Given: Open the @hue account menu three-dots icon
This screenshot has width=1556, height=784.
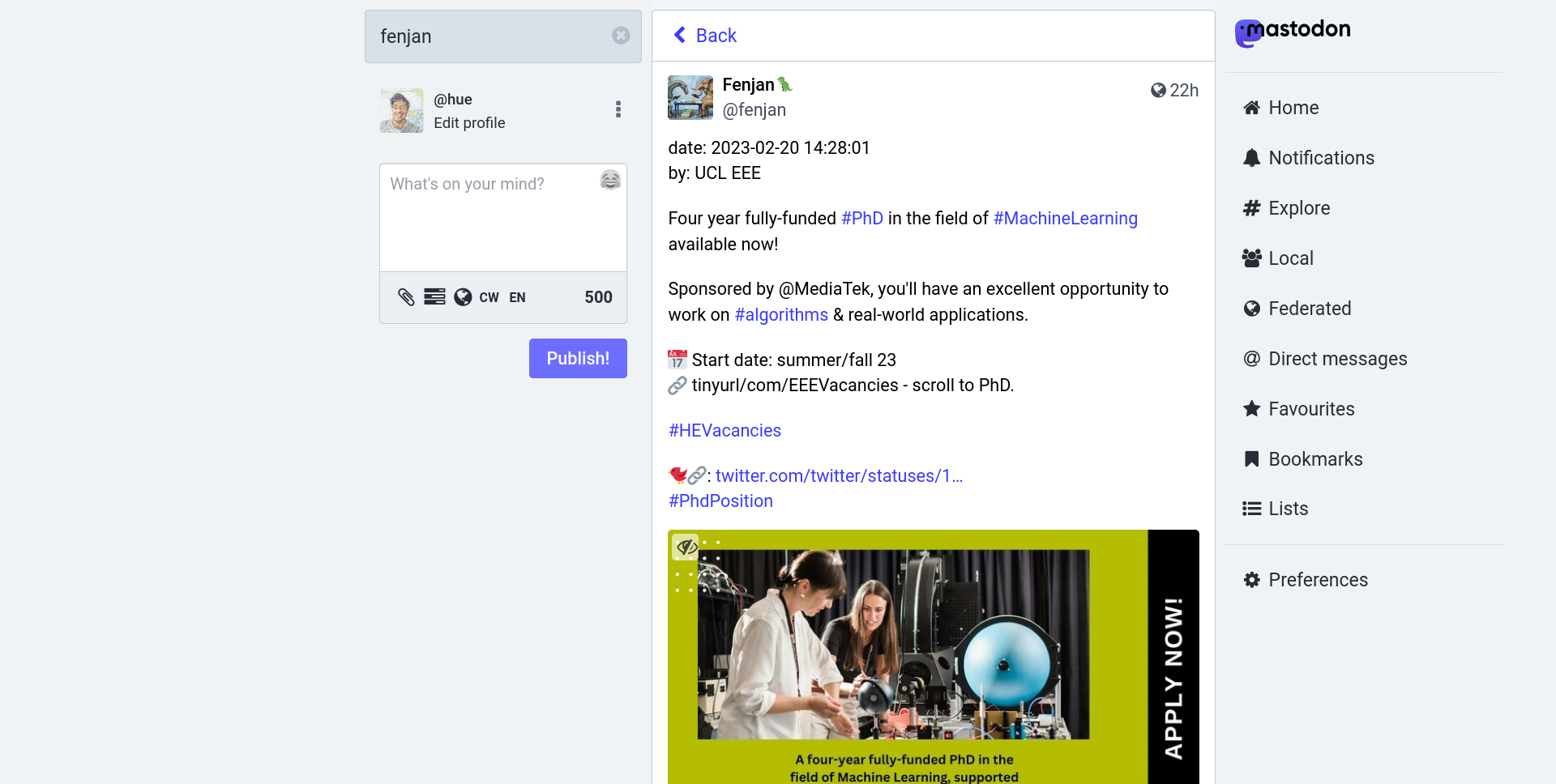Looking at the screenshot, I should [x=618, y=110].
